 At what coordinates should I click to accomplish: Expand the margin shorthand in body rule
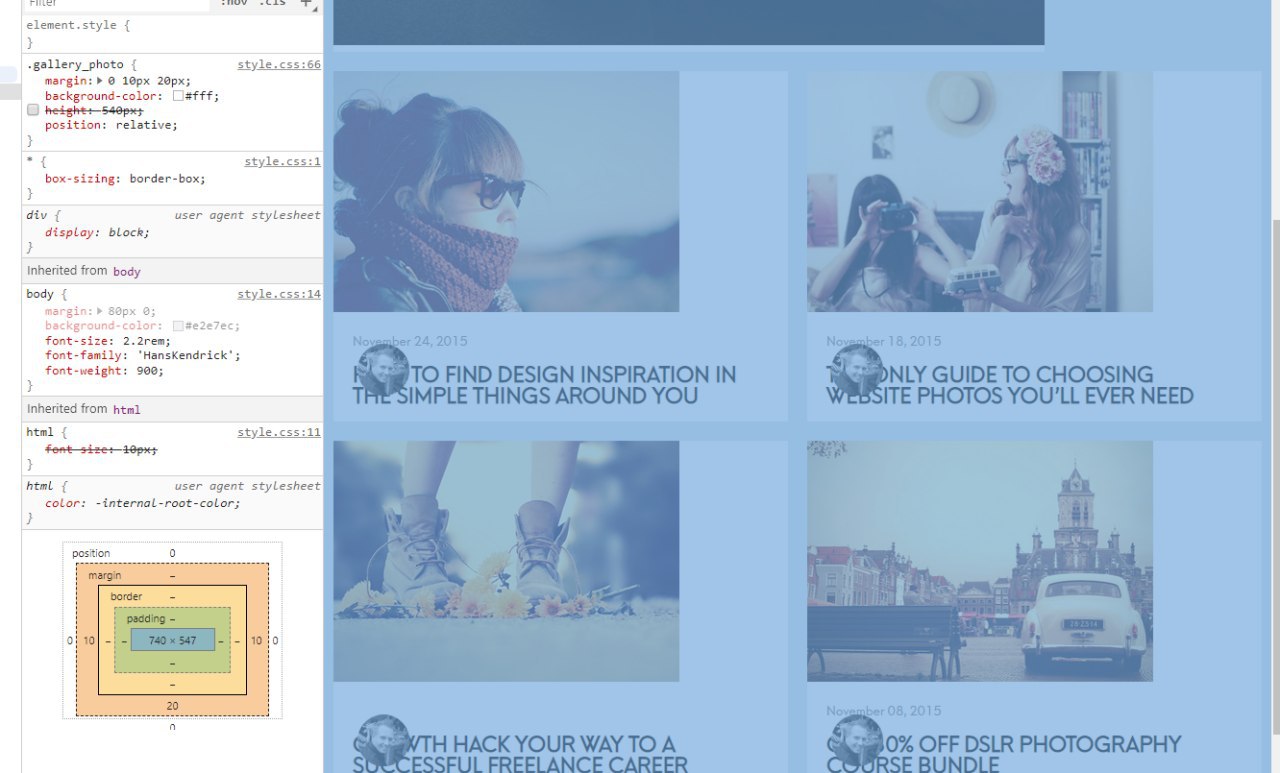(99, 311)
